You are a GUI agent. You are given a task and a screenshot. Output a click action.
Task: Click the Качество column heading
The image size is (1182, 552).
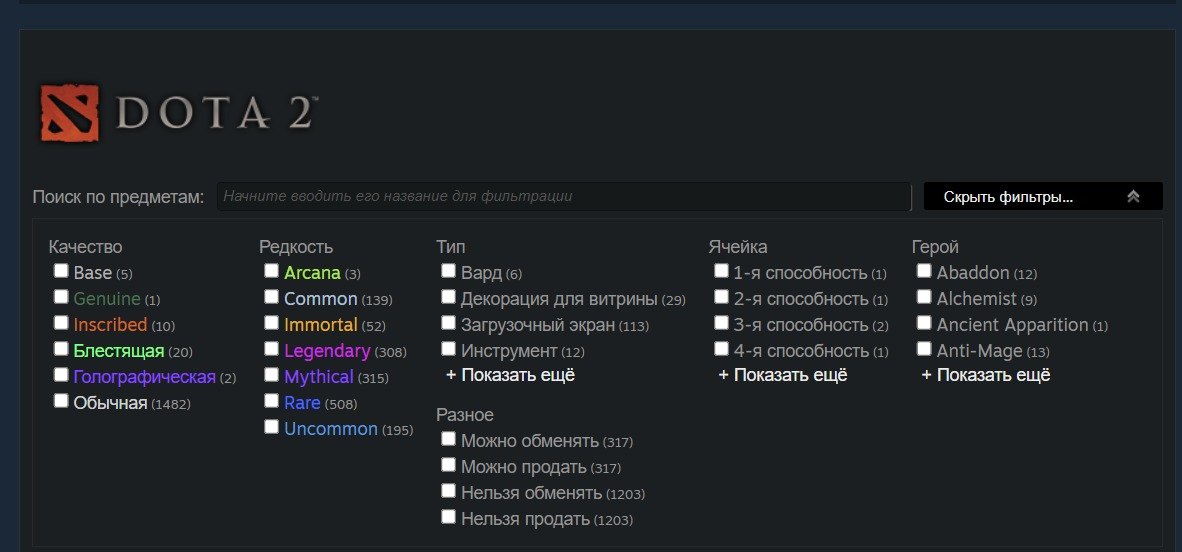[x=85, y=247]
